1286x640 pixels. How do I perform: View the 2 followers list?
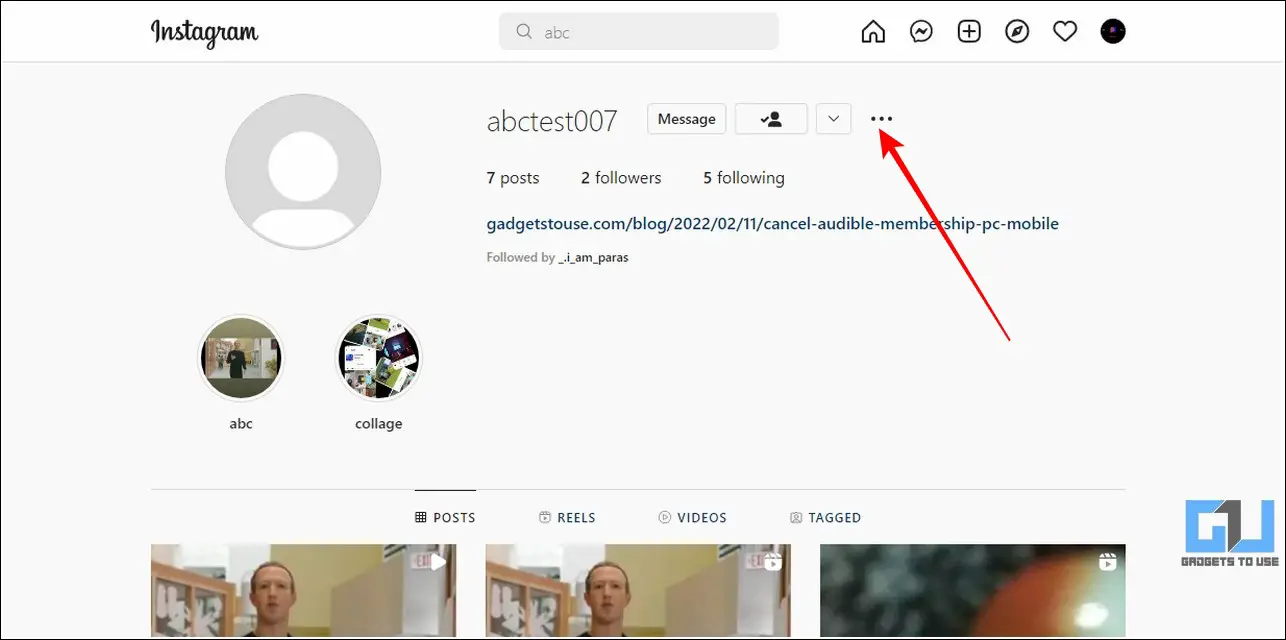(x=621, y=178)
